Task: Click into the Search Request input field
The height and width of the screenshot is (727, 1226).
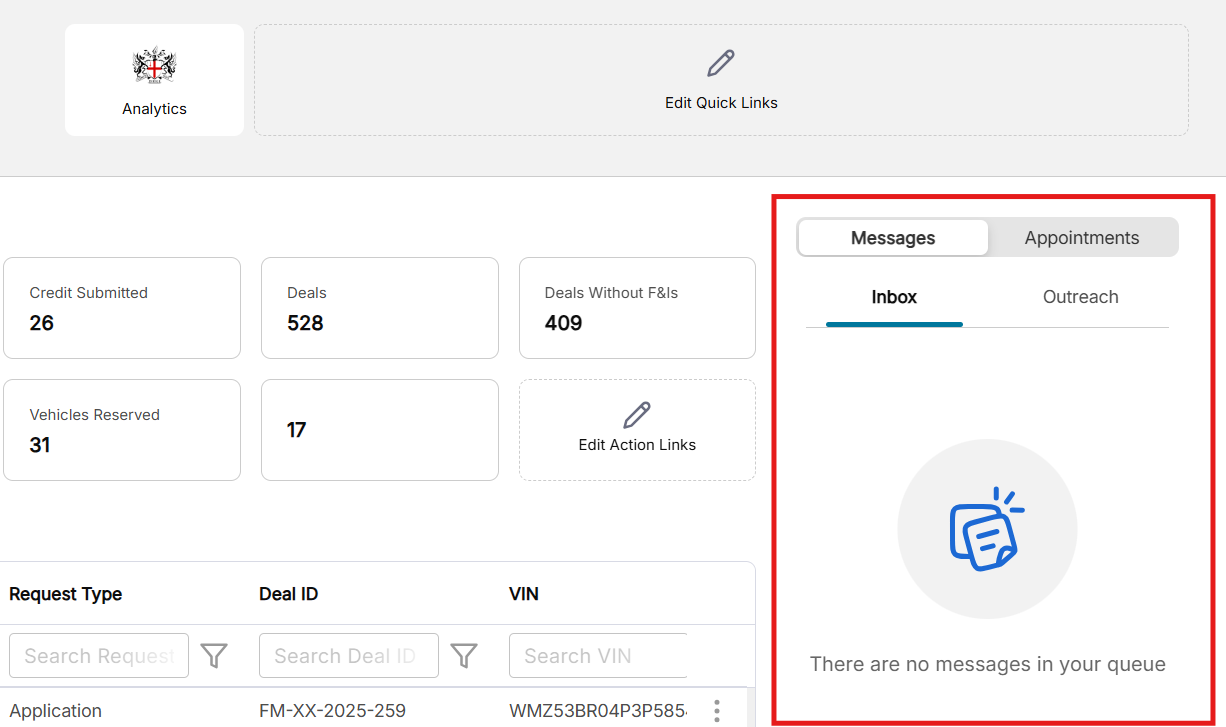Action: [x=99, y=656]
